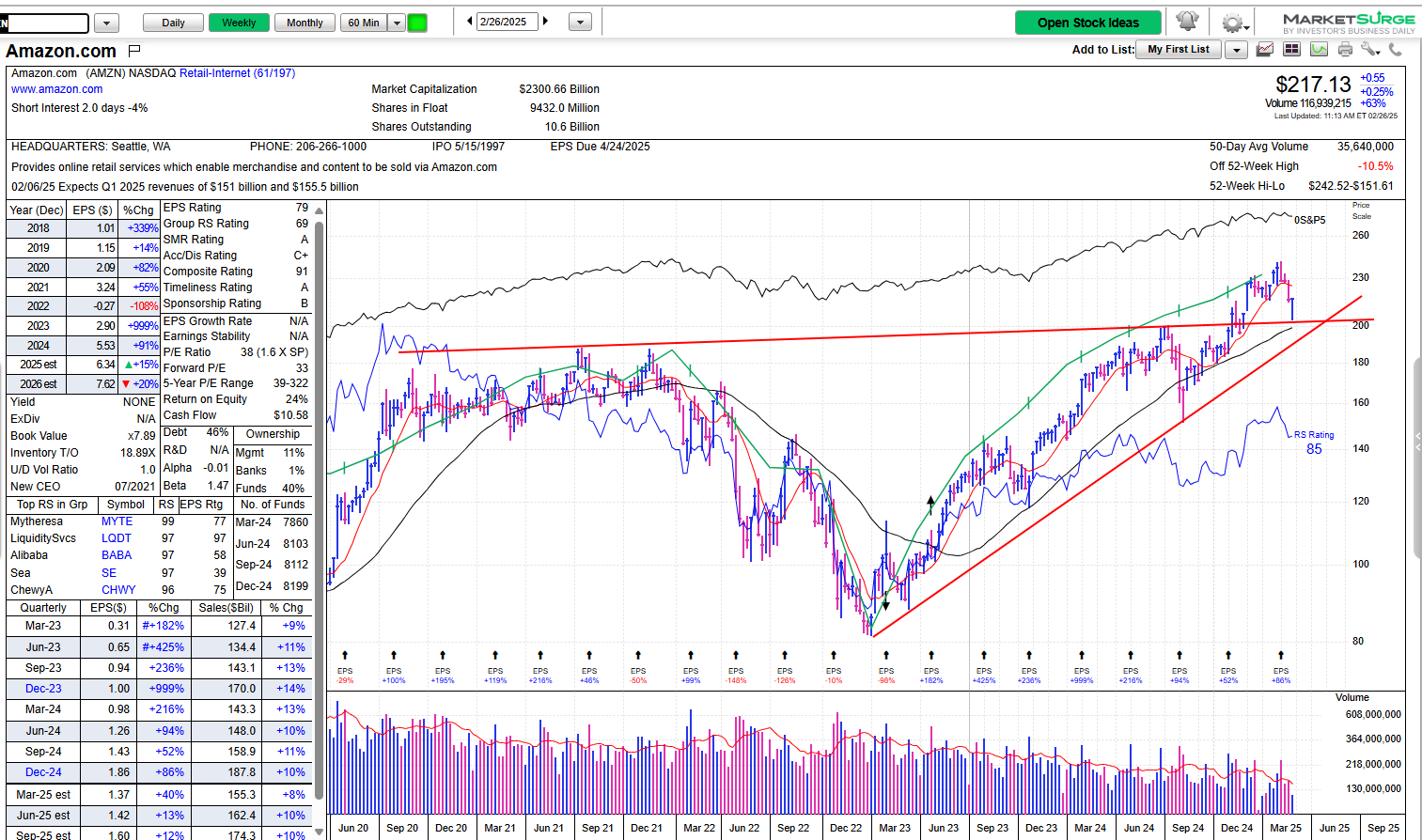Open the date options dropdown
1422x840 pixels.
click(x=580, y=22)
